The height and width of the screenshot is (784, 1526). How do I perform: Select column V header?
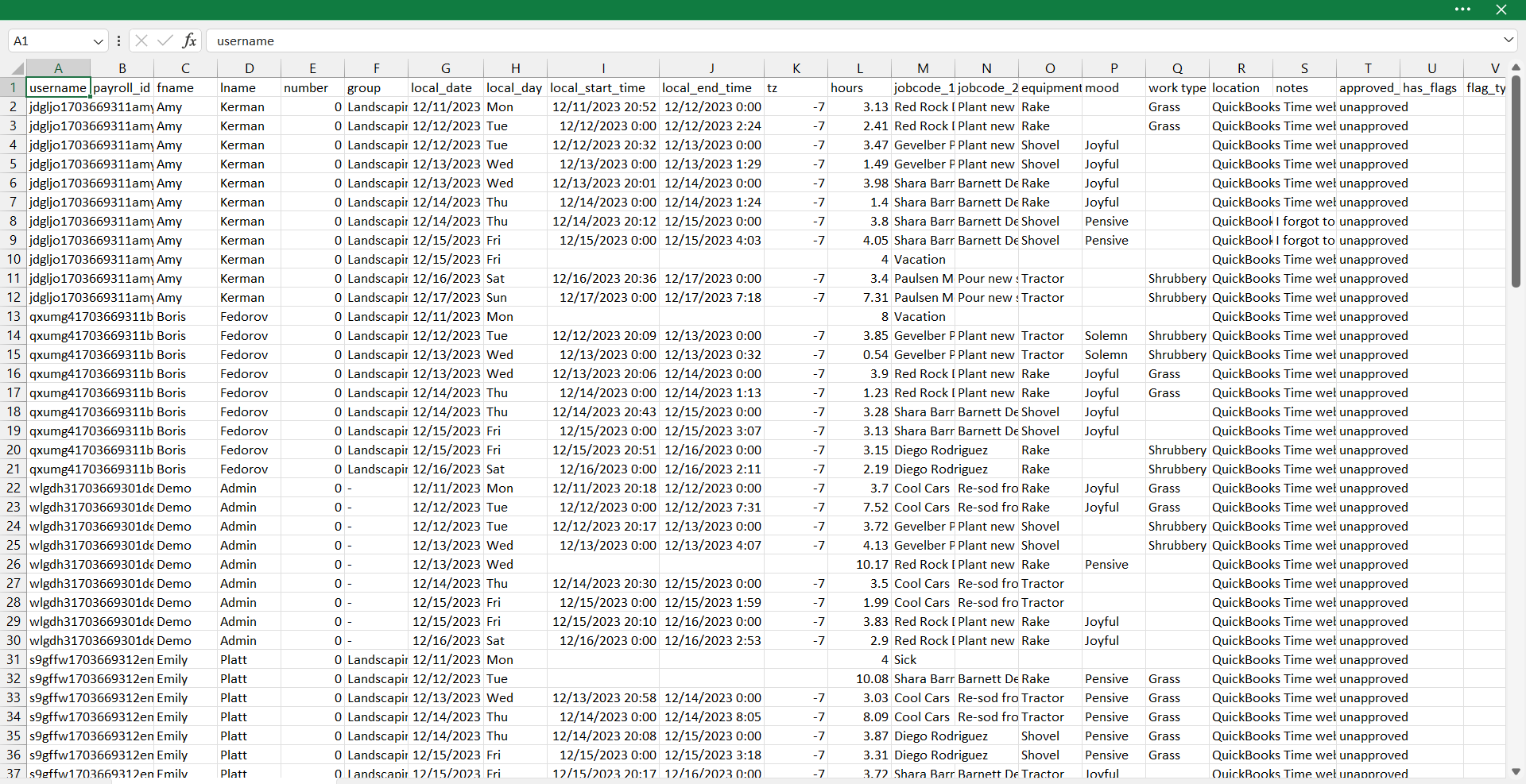(1486, 68)
